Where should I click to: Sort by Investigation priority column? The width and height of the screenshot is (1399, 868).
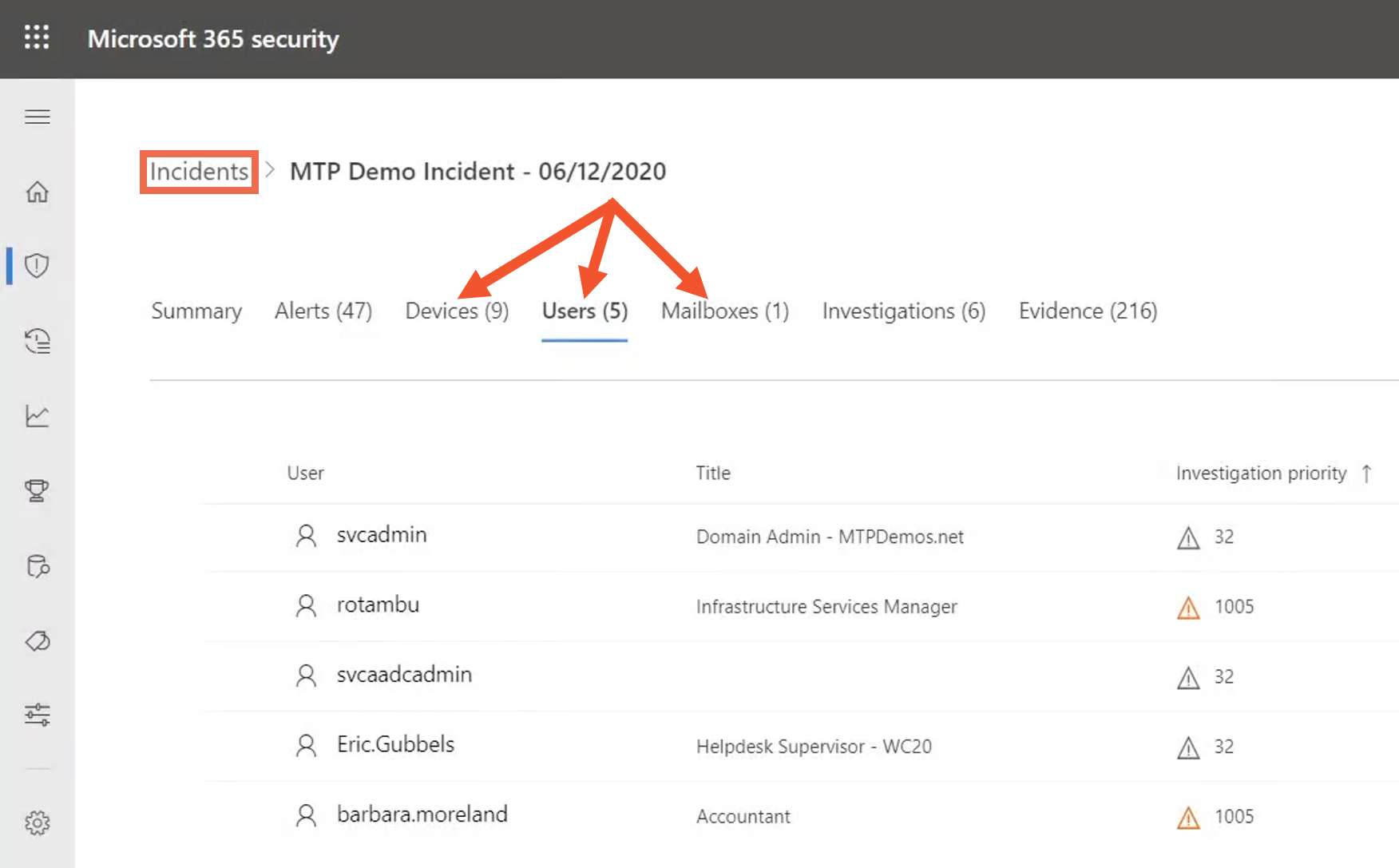1262,474
